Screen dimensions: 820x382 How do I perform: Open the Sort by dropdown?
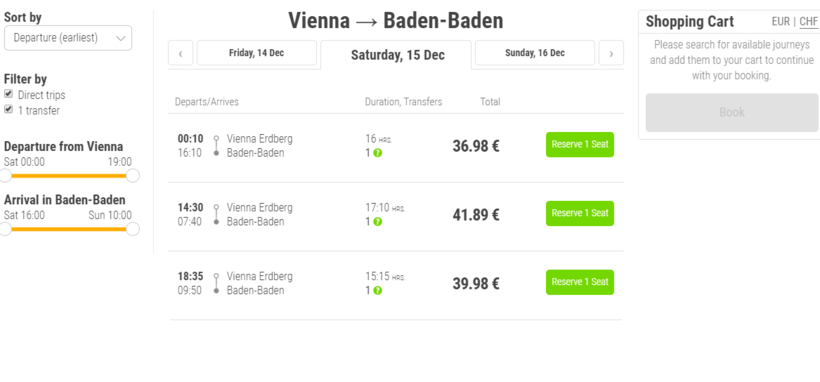pos(68,38)
